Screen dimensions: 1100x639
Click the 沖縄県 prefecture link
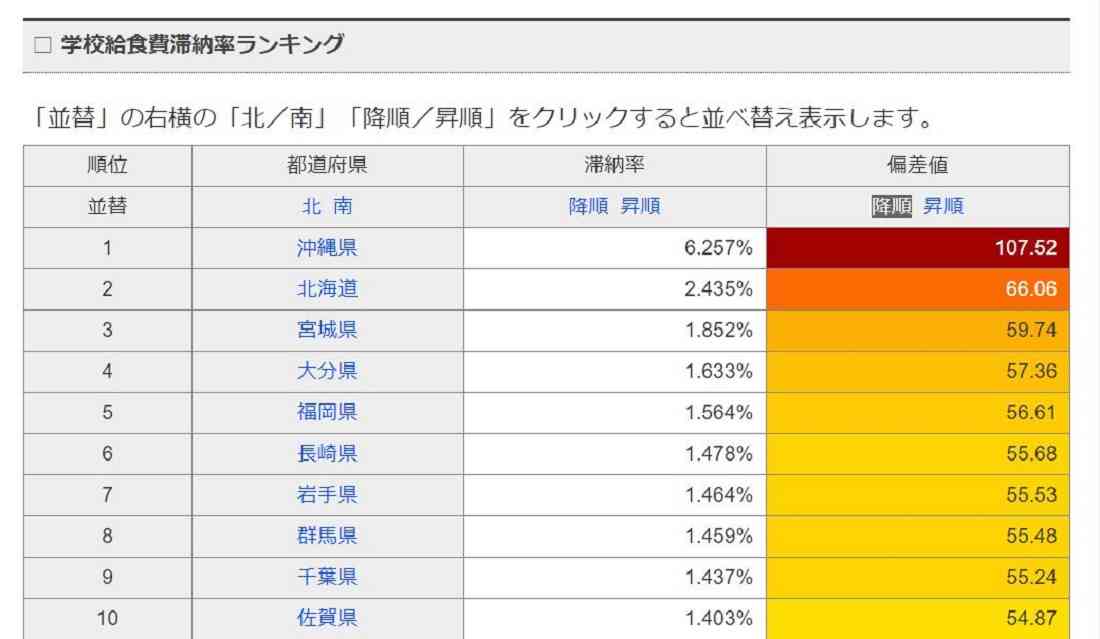[x=327, y=248]
